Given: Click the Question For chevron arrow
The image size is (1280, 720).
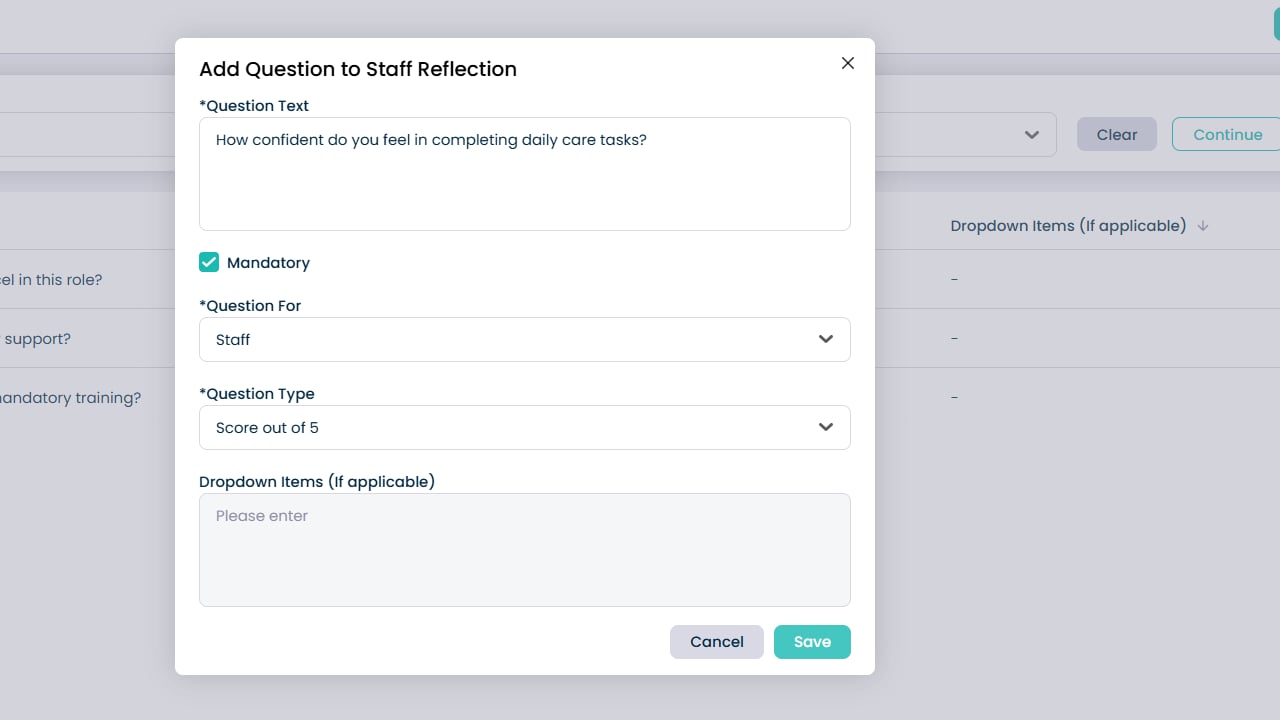Looking at the screenshot, I should (826, 339).
